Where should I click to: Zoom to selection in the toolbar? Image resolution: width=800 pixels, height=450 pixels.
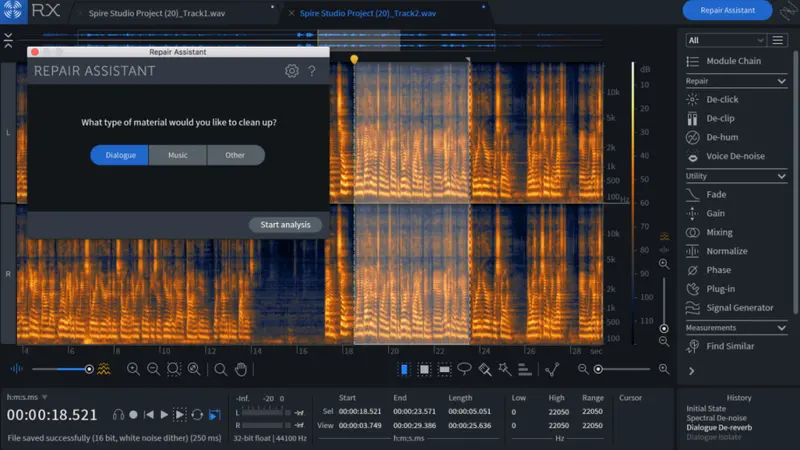[173, 369]
